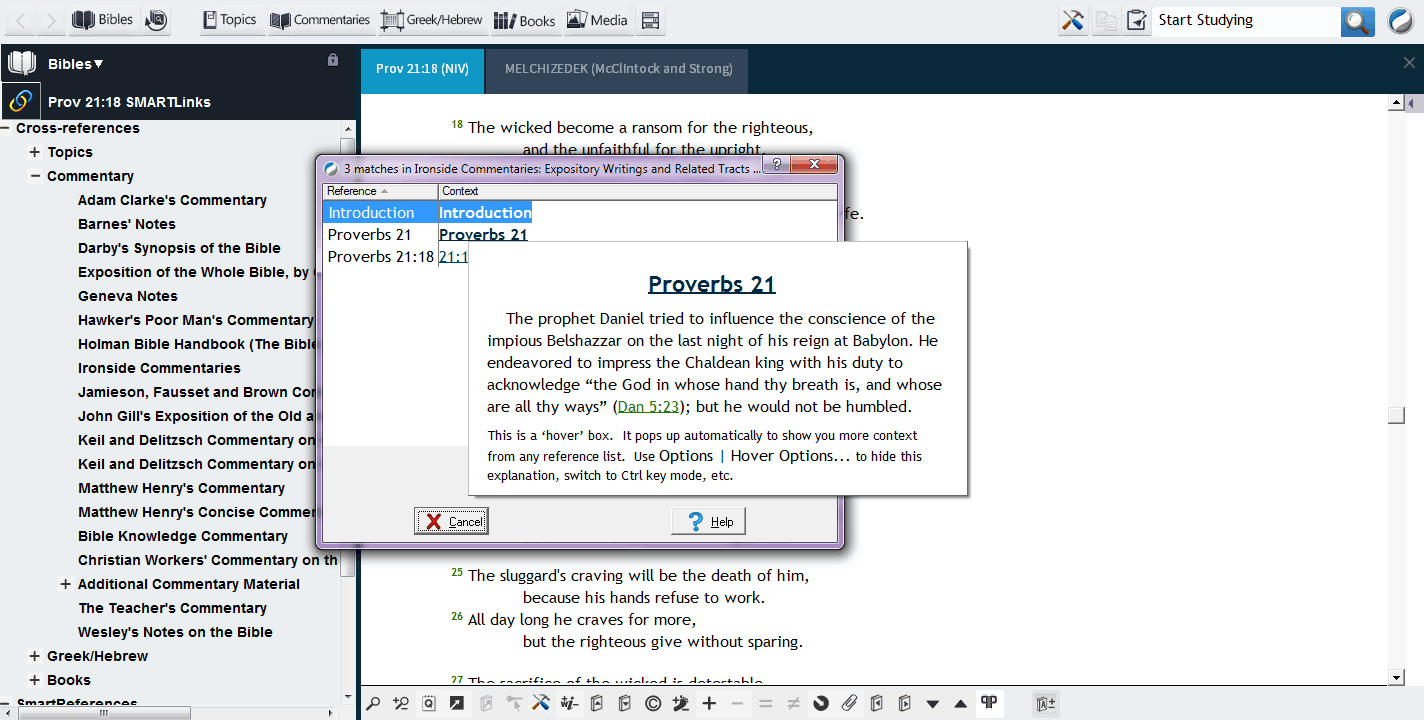Click the add-search plus magnifier icon
This screenshot has height=720, width=1424.
pyautogui.click(x=401, y=704)
